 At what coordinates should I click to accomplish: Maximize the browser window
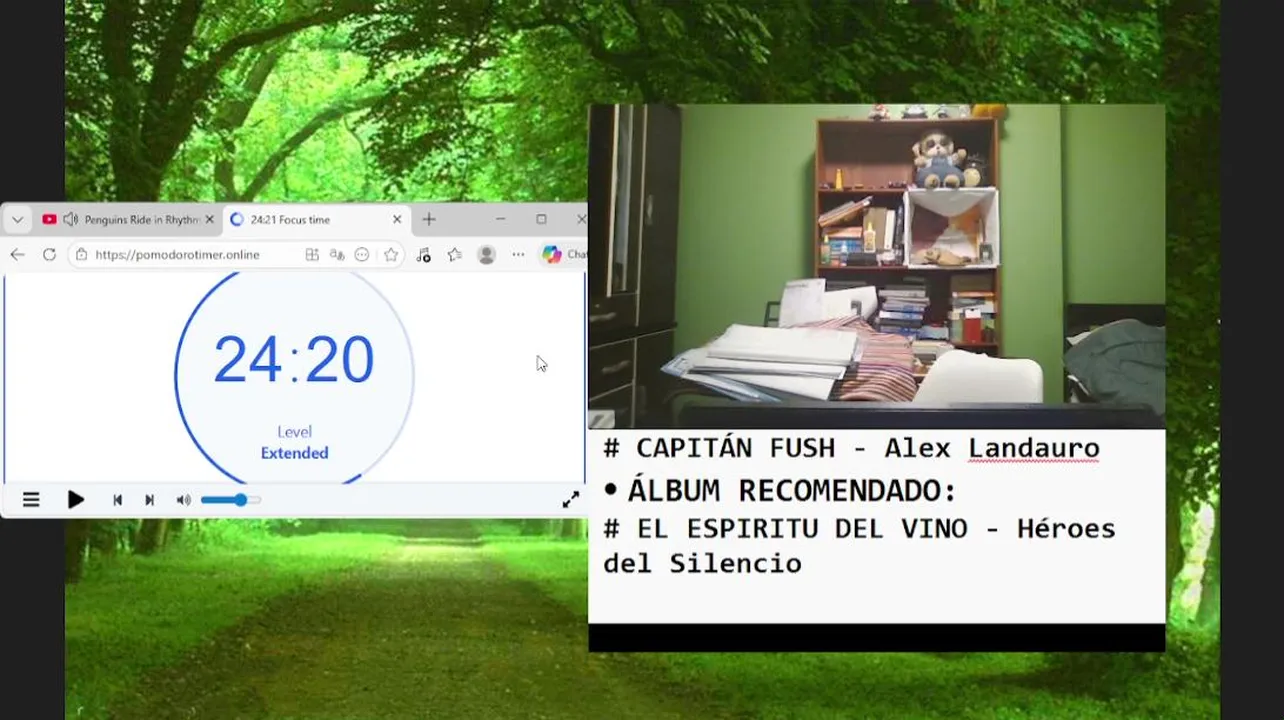click(541, 219)
